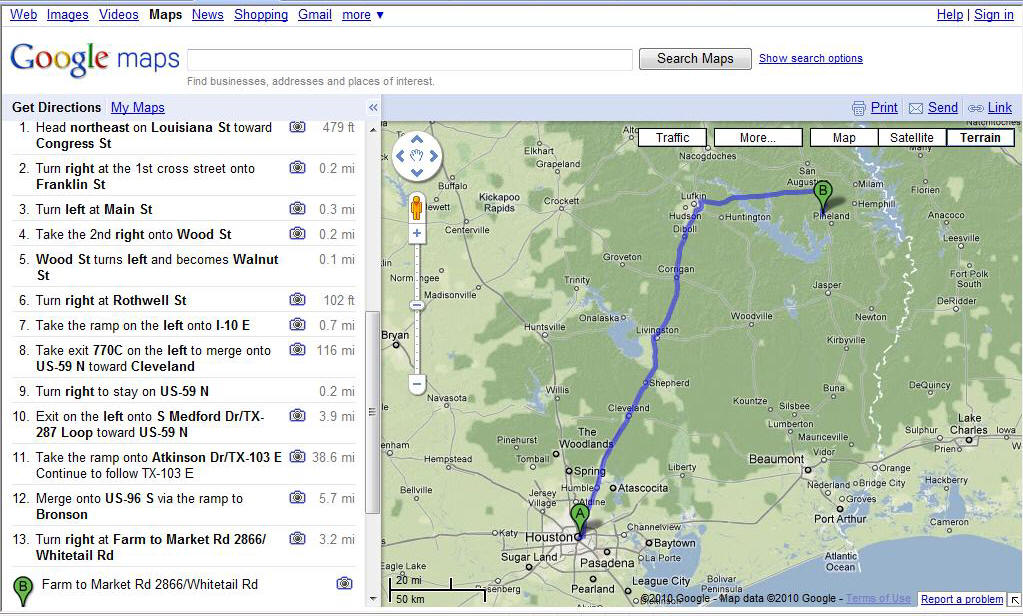Open street view camera for destination B

coord(344,583)
